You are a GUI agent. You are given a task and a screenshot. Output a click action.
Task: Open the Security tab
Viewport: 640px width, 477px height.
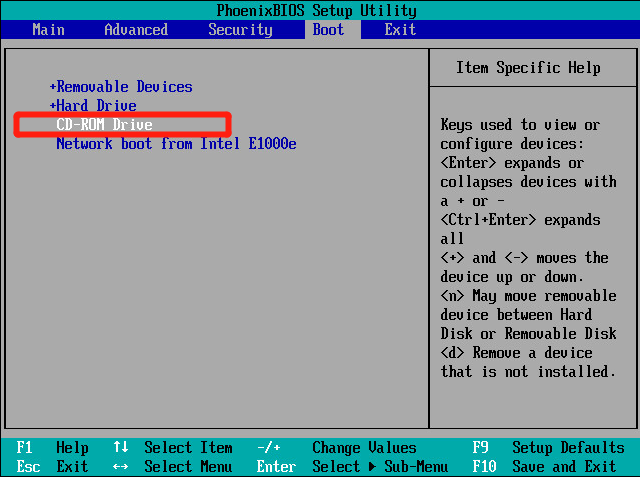click(x=240, y=30)
